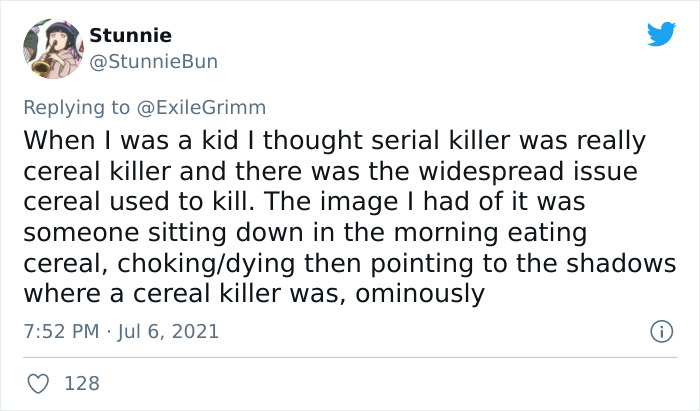Click the Twitter bird logo
The height and width of the screenshot is (411, 700).
tap(661, 34)
